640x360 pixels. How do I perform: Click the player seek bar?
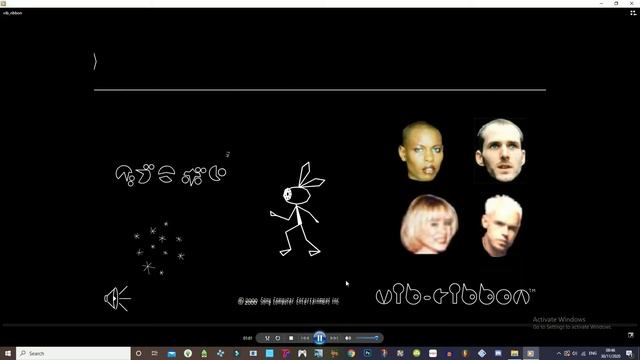tap(320, 325)
